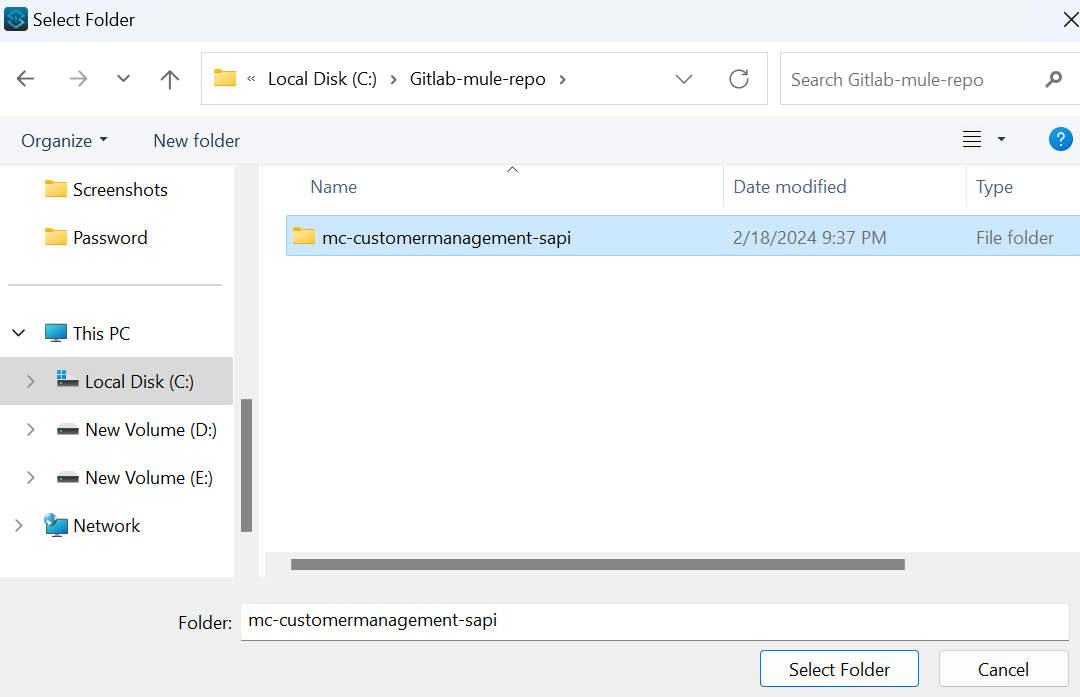Expand the Network tree node
The width and height of the screenshot is (1080, 697).
coord(19,526)
